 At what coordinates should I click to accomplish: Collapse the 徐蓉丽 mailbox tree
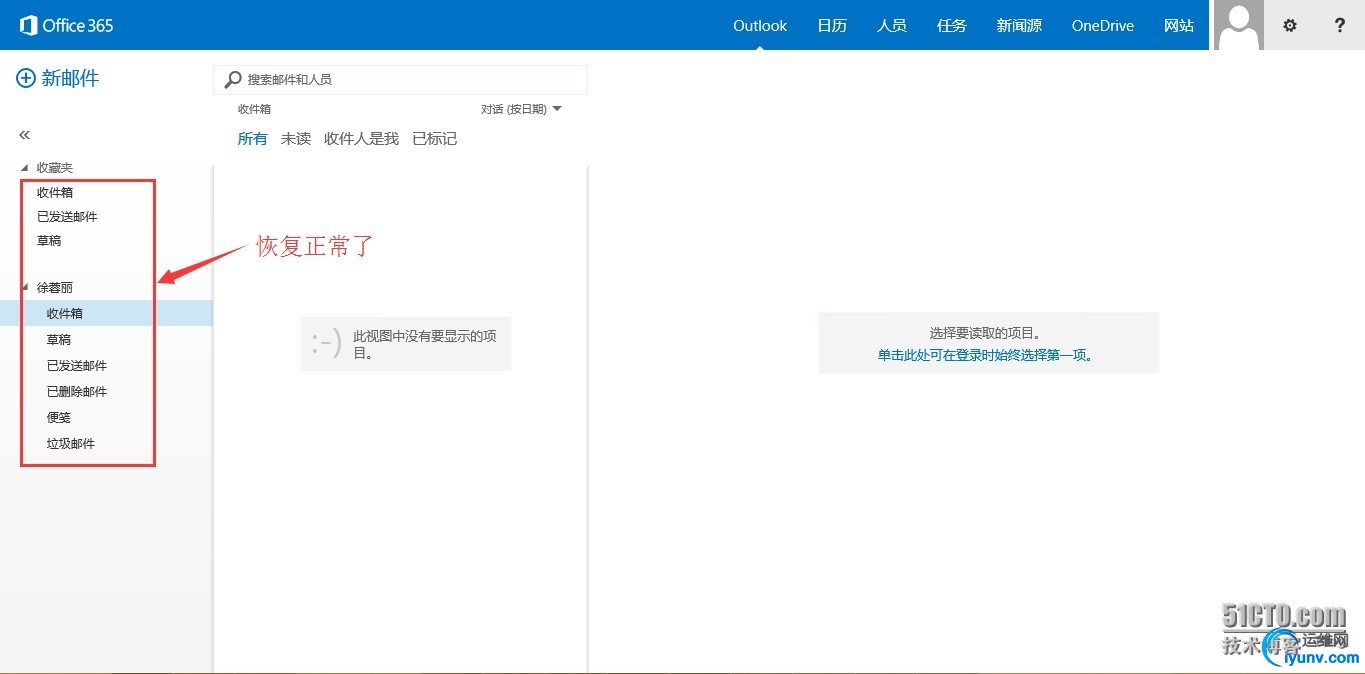pos(25,288)
